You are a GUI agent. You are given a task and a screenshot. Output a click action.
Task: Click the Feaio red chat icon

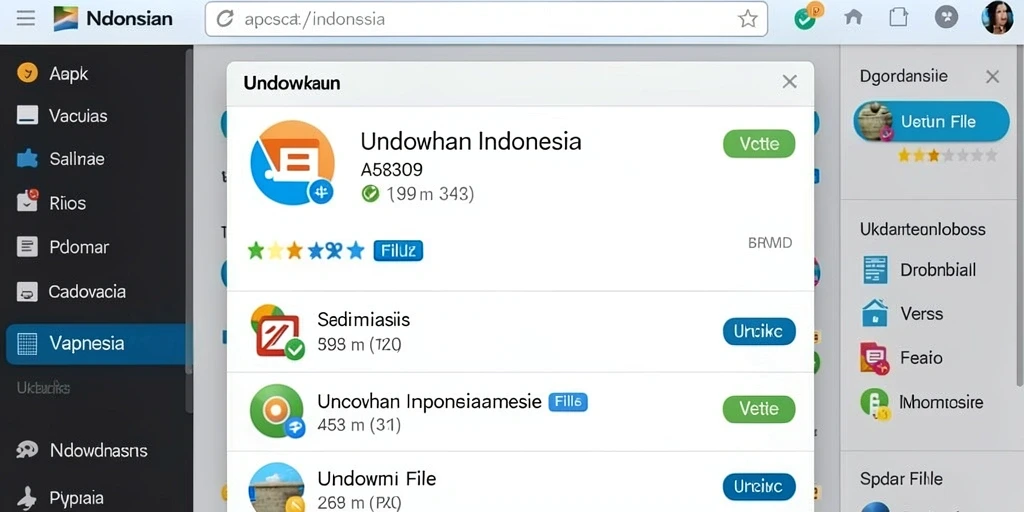[x=875, y=357]
